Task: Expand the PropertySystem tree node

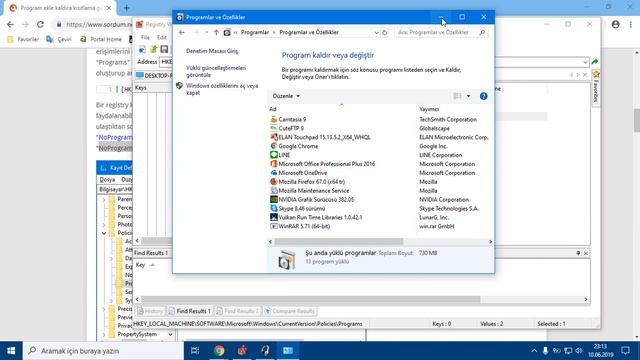Action: tap(104, 334)
